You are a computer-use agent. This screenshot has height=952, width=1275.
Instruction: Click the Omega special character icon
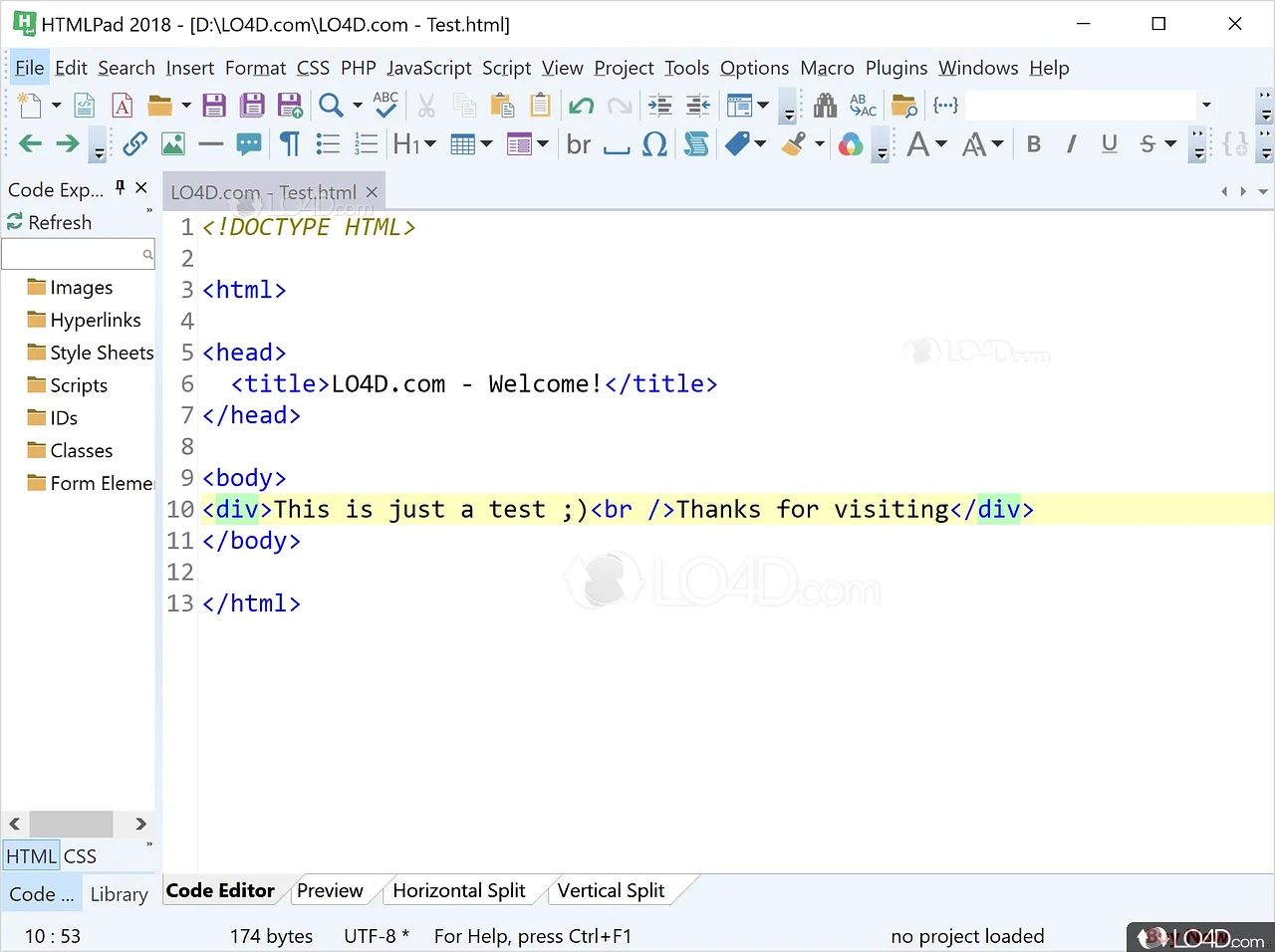tap(654, 144)
